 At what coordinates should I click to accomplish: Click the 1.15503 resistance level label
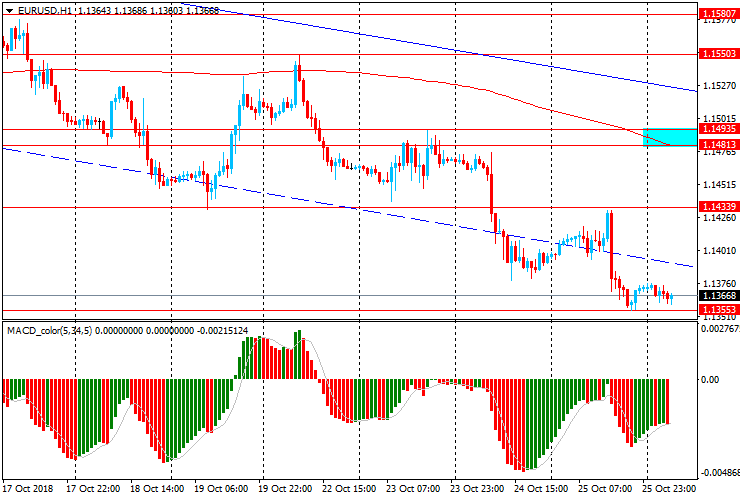(719, 54)
